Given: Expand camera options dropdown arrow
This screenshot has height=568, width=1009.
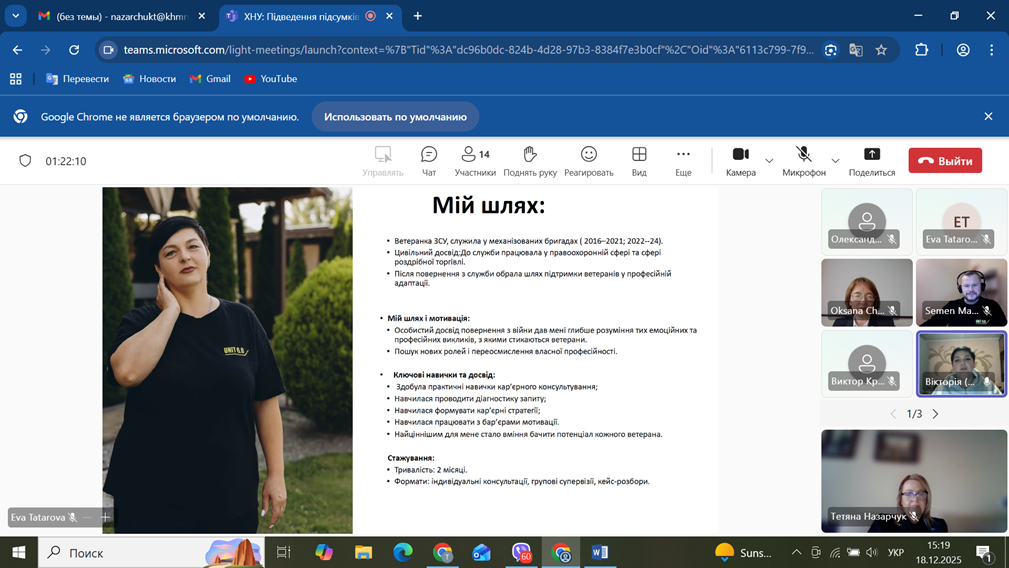Looking at the screenshot, I should [x=769, y=161].
